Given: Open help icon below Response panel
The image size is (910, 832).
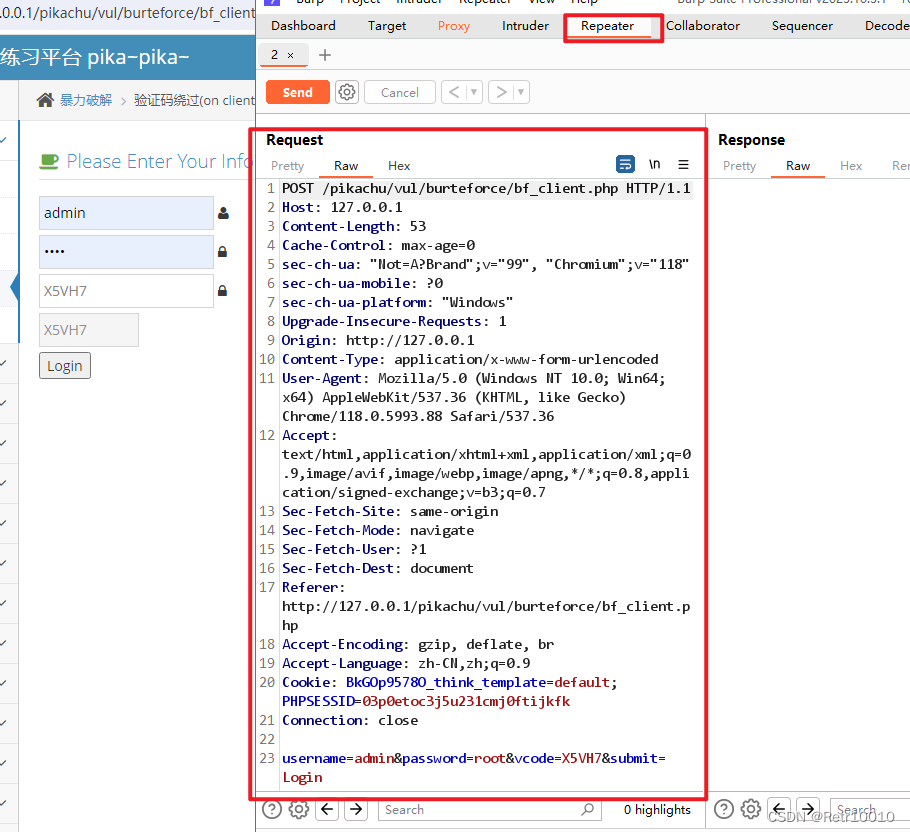Looking at the screenshot, I should click(x=724, y=809).
